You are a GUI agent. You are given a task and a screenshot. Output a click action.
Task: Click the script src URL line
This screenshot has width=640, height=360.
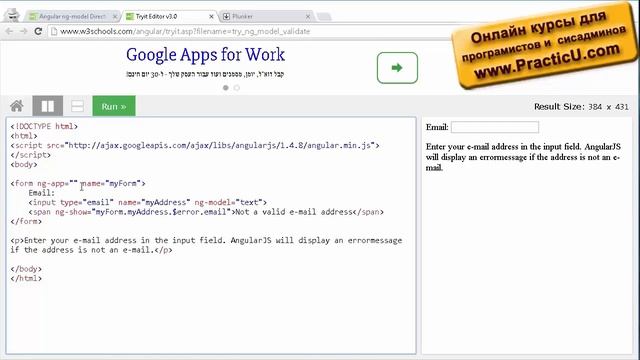point(195,145)
